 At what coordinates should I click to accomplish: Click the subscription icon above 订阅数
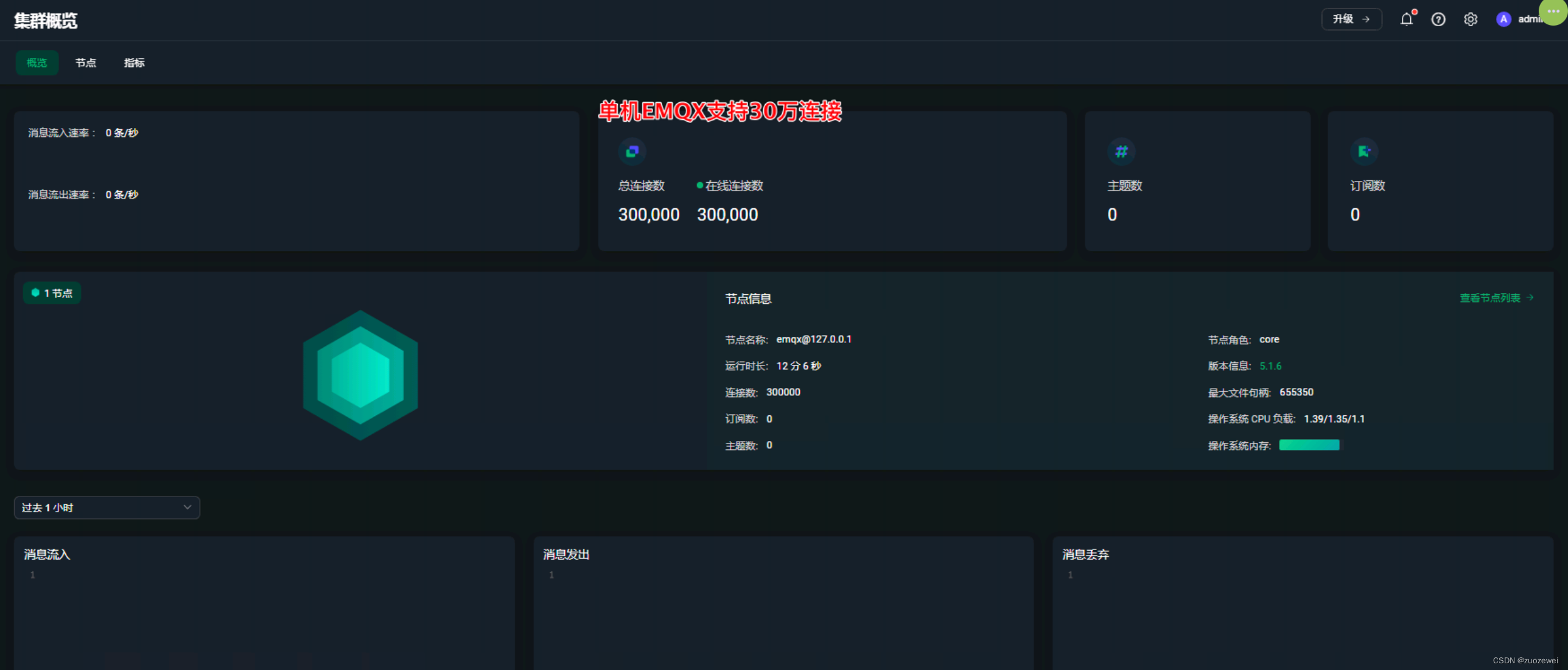[1364, 152]
